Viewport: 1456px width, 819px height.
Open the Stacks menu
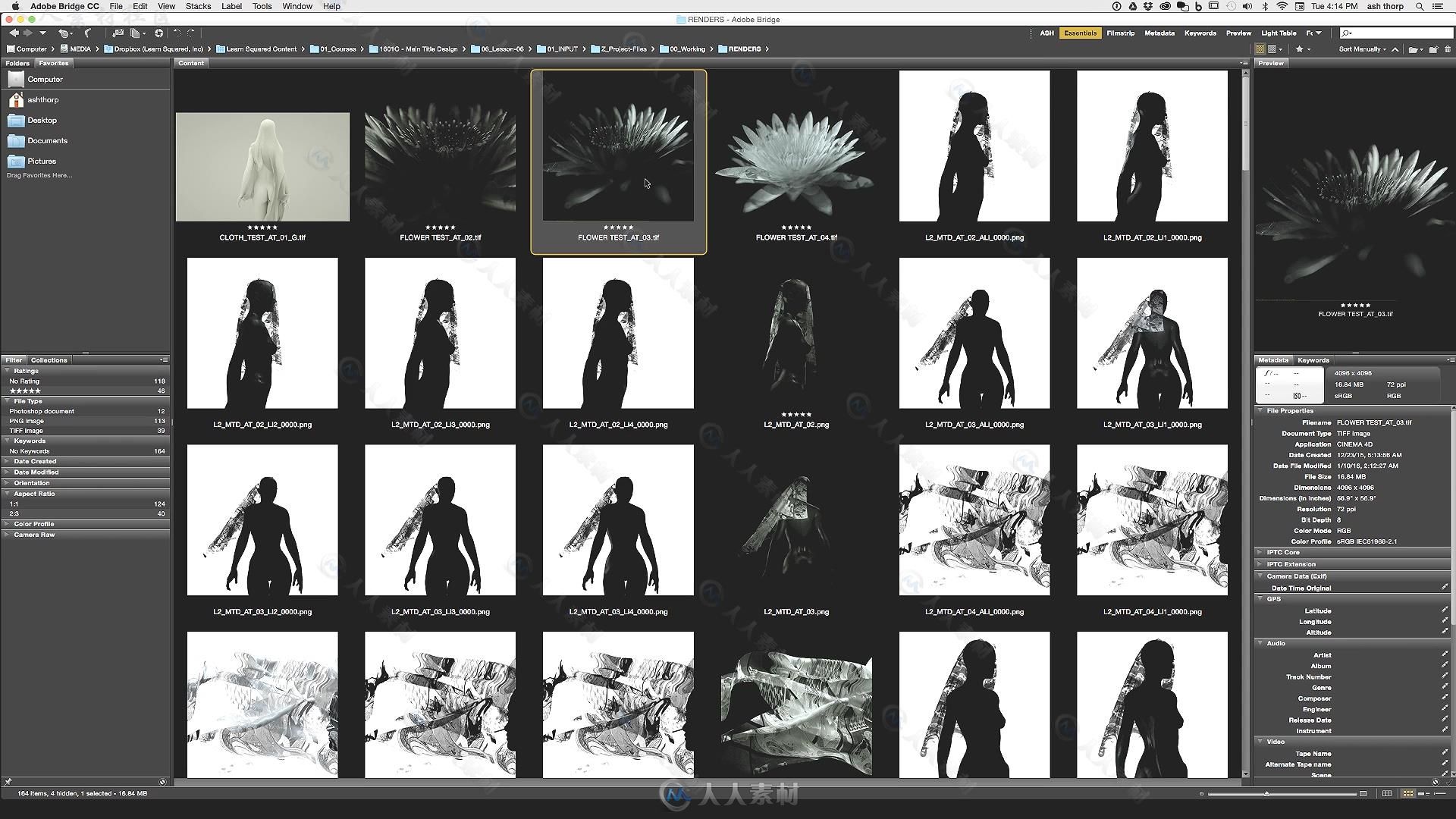tap(198, 6)
